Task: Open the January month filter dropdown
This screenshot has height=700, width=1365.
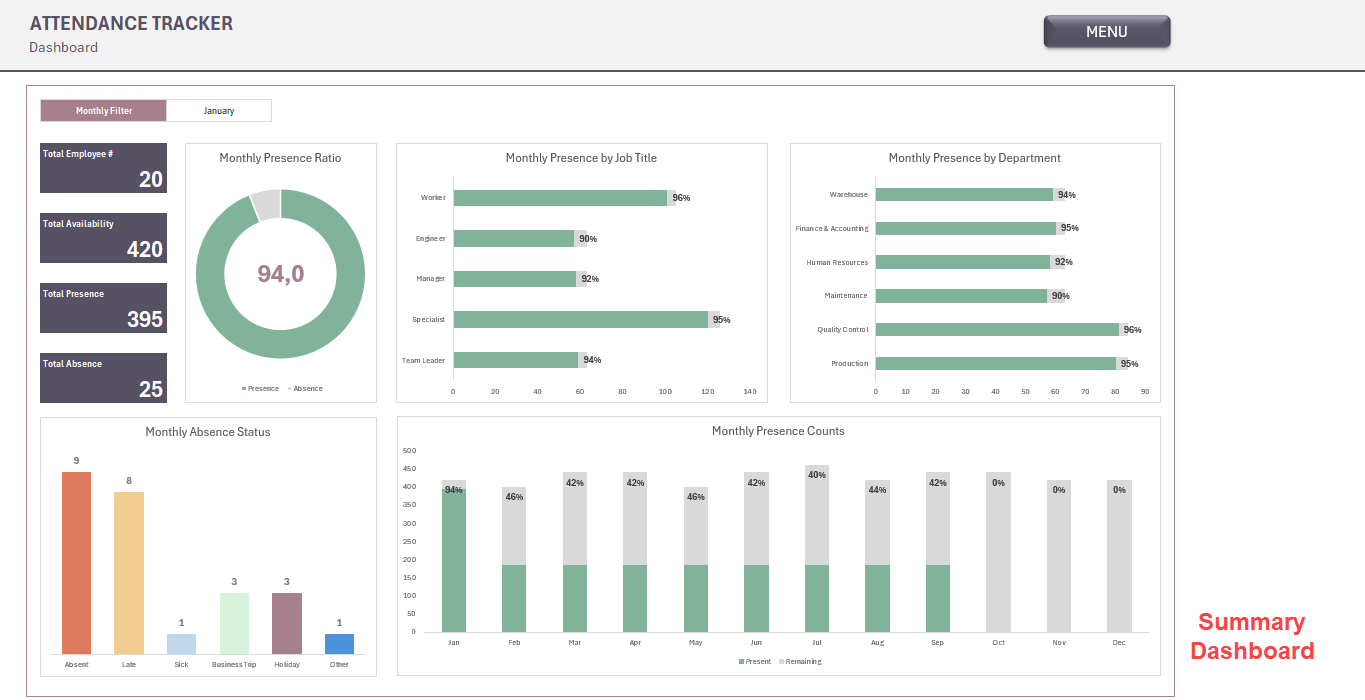Action: point(219,111)
